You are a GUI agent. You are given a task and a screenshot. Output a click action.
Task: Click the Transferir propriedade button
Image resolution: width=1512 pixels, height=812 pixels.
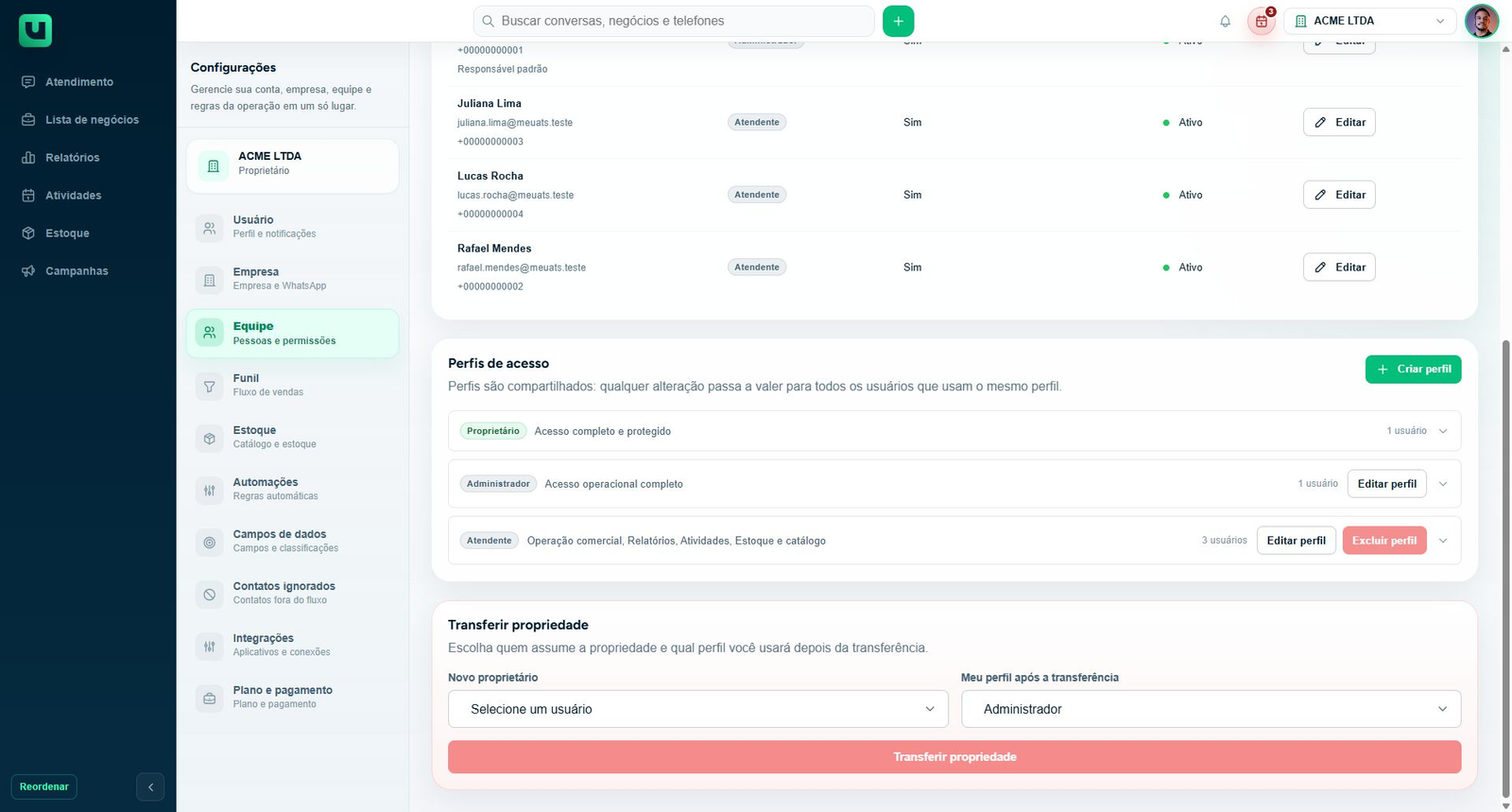(x=954, y=757)
